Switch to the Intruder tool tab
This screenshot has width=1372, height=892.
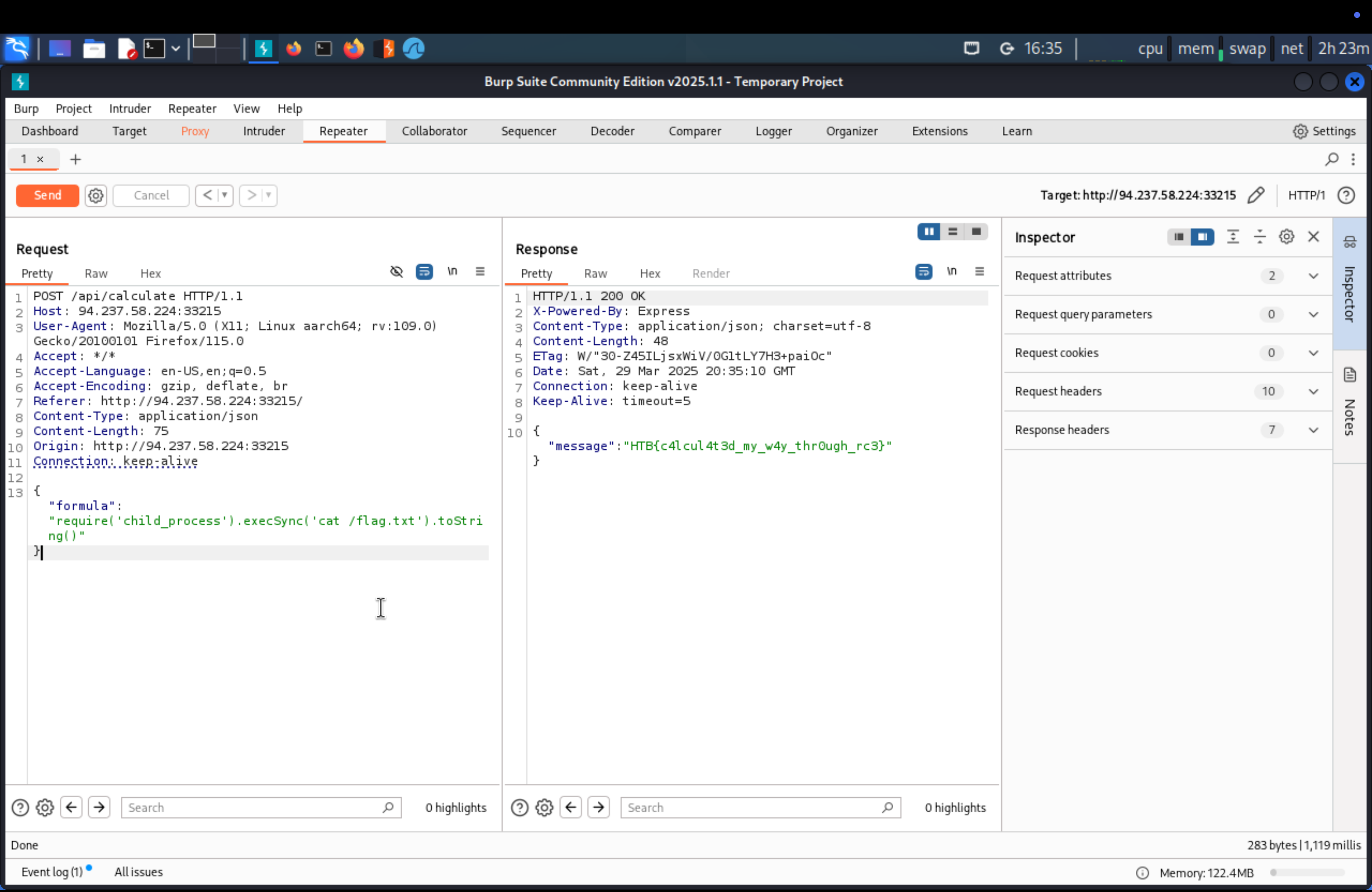264,132
